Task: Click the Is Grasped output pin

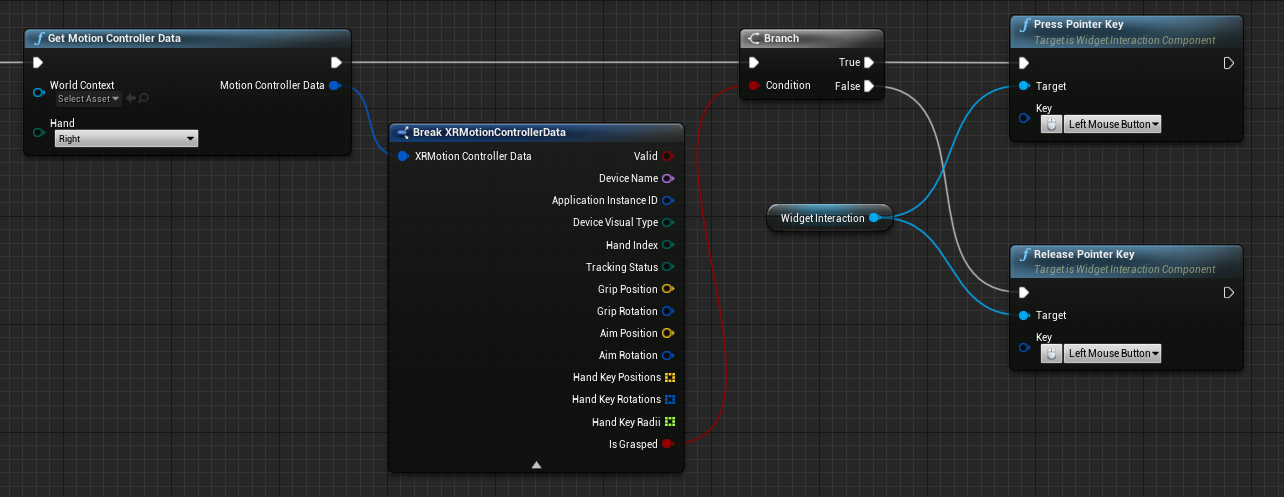Action: [668, 444]
